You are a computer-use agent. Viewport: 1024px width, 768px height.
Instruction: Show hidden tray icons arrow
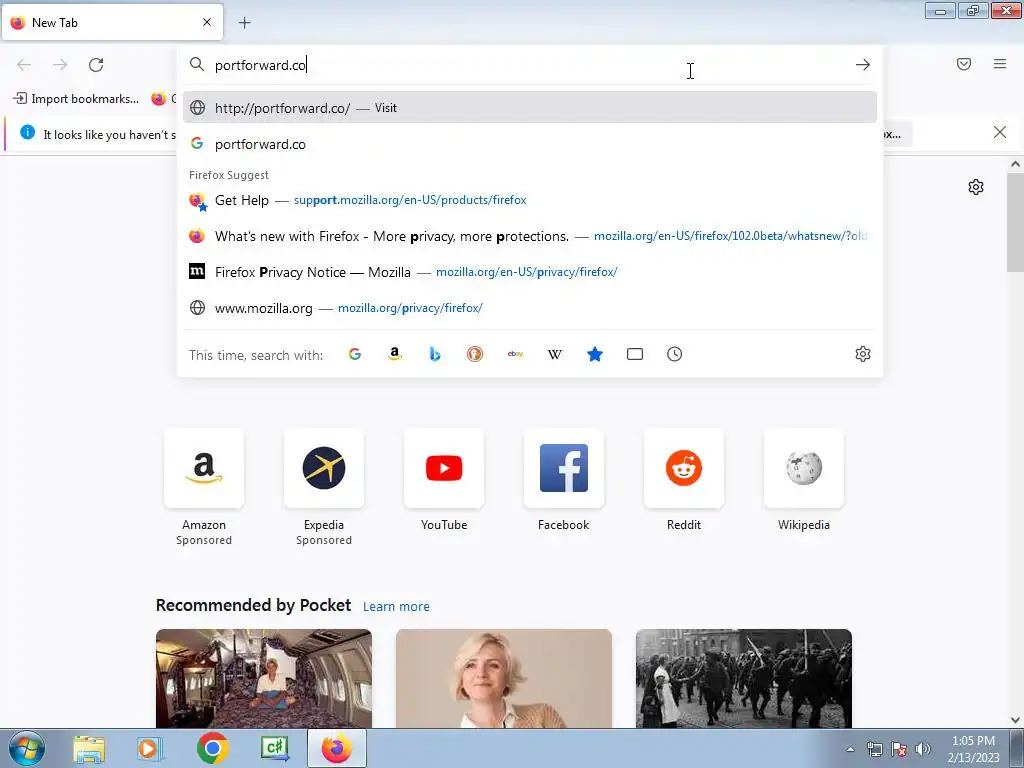click(x=850, y=749)
